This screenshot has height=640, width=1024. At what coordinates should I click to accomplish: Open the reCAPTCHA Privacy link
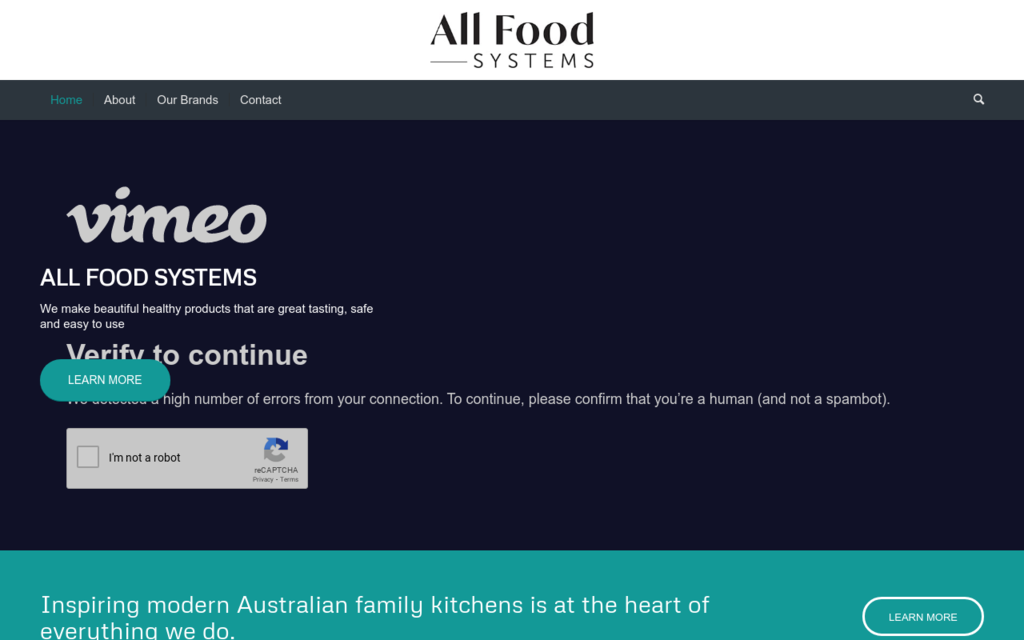tap(263, 480)
